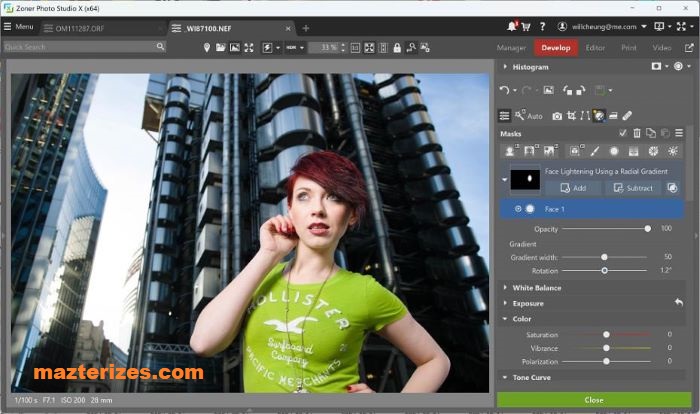This screenshot has width=700, height=414.
Task: Click the Subtract mask button
Action: click(633, 188)
